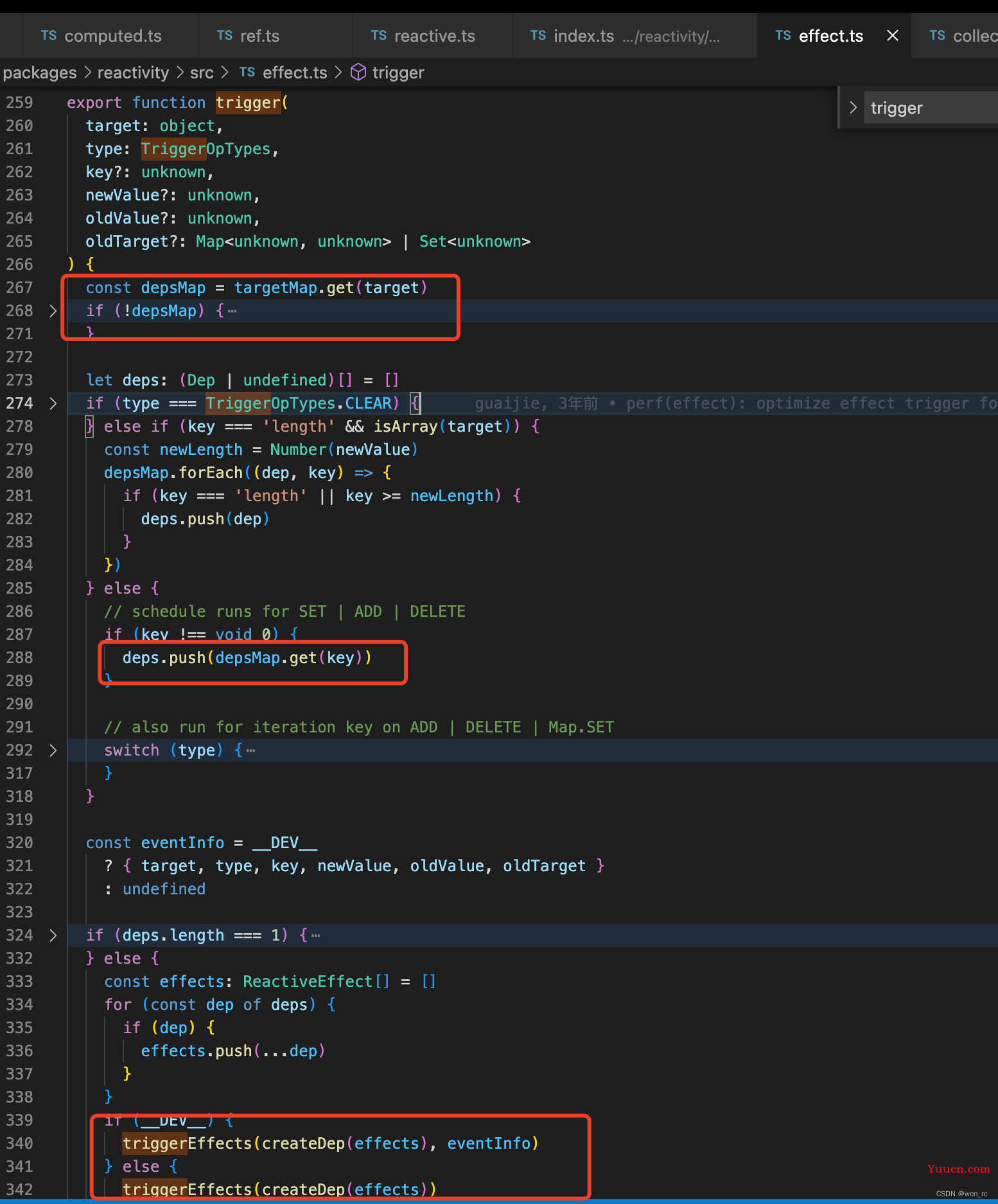Click the trigger symbol cube icon

(358, 73)
